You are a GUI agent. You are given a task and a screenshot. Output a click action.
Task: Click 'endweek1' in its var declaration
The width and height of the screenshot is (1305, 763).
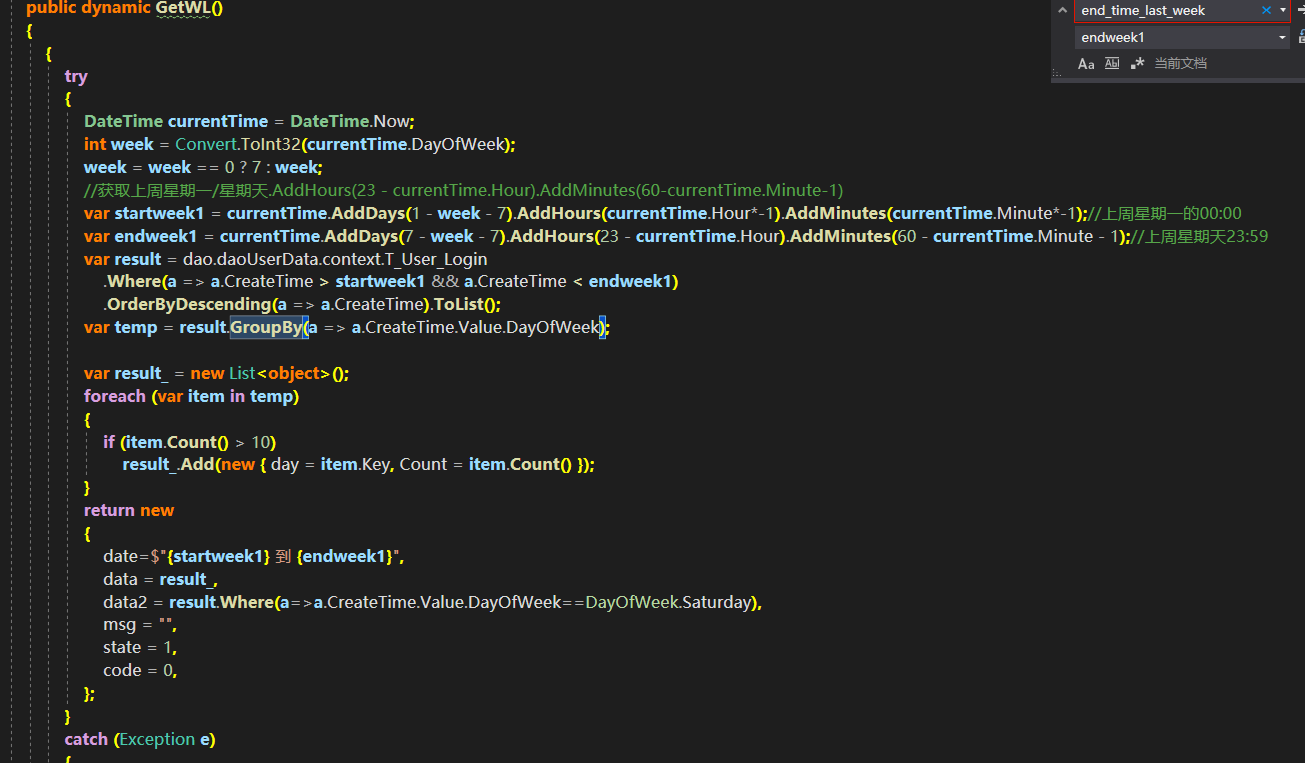[x=155, y=236]
